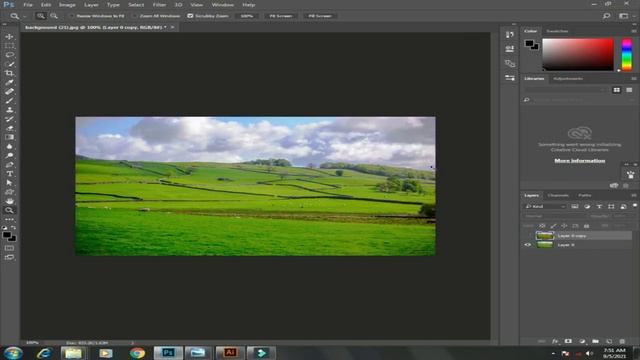
Task: Select the Lasso tool
Action: click(x=9, y=55)
